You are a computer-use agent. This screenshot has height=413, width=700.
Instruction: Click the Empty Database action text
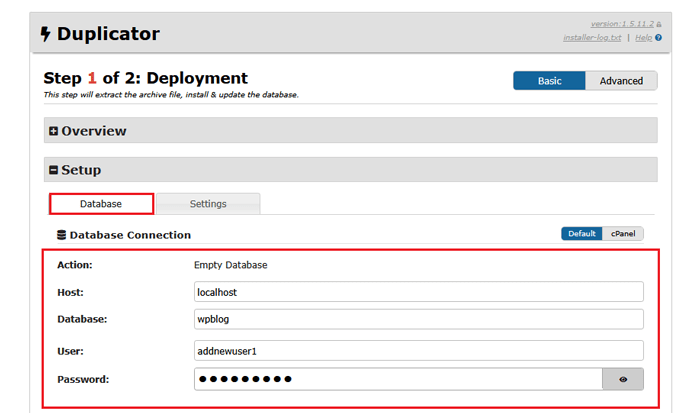click(231, 265)
